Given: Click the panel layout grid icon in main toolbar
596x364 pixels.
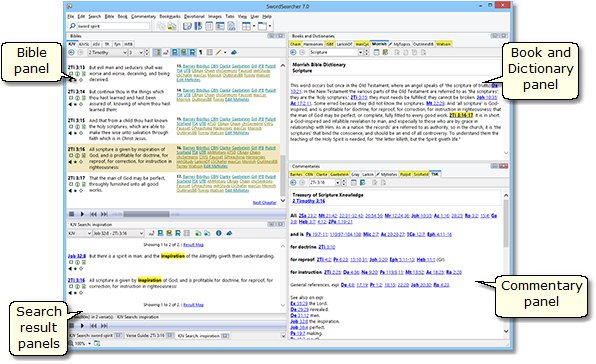Looking at the screenshot, I should pyautogui.click(x=246, y=26).
